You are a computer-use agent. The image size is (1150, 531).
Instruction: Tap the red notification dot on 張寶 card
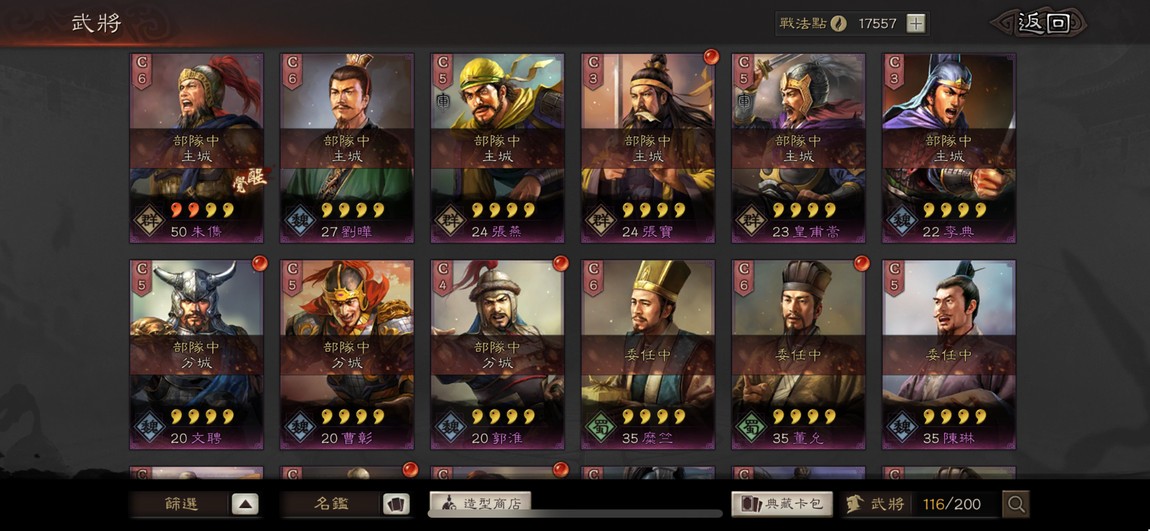(711, 56)
